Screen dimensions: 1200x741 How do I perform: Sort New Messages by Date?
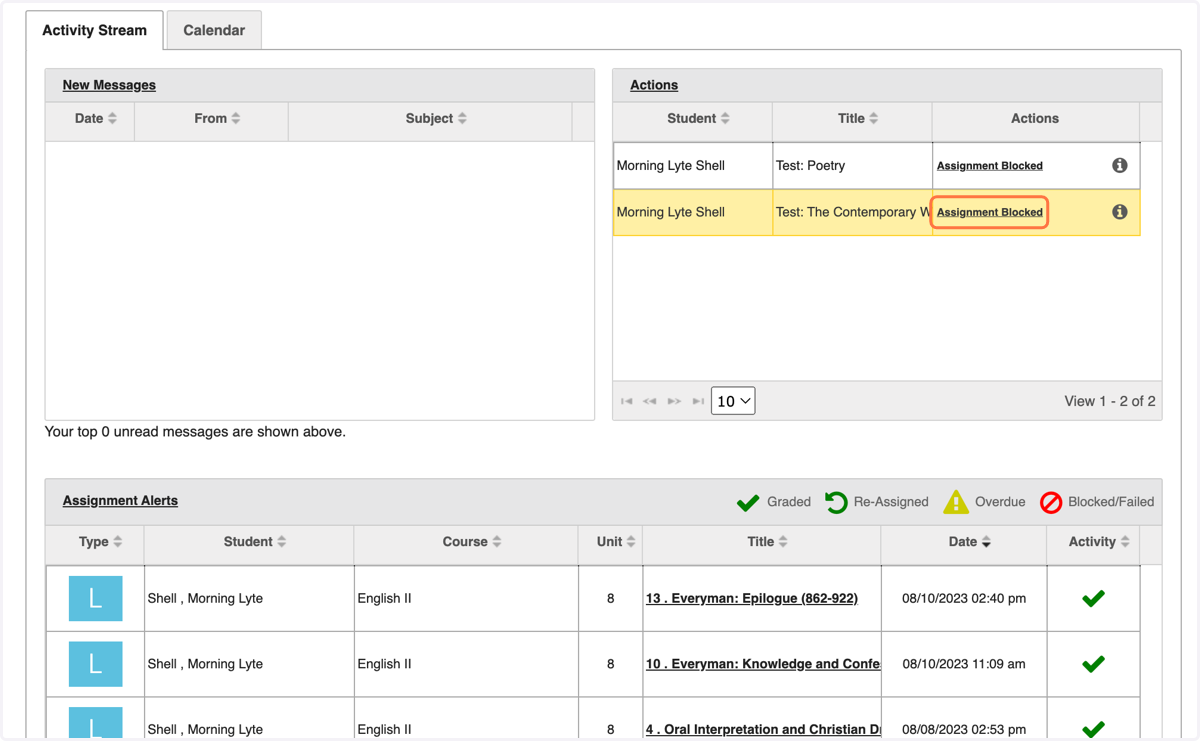point(95,118)
